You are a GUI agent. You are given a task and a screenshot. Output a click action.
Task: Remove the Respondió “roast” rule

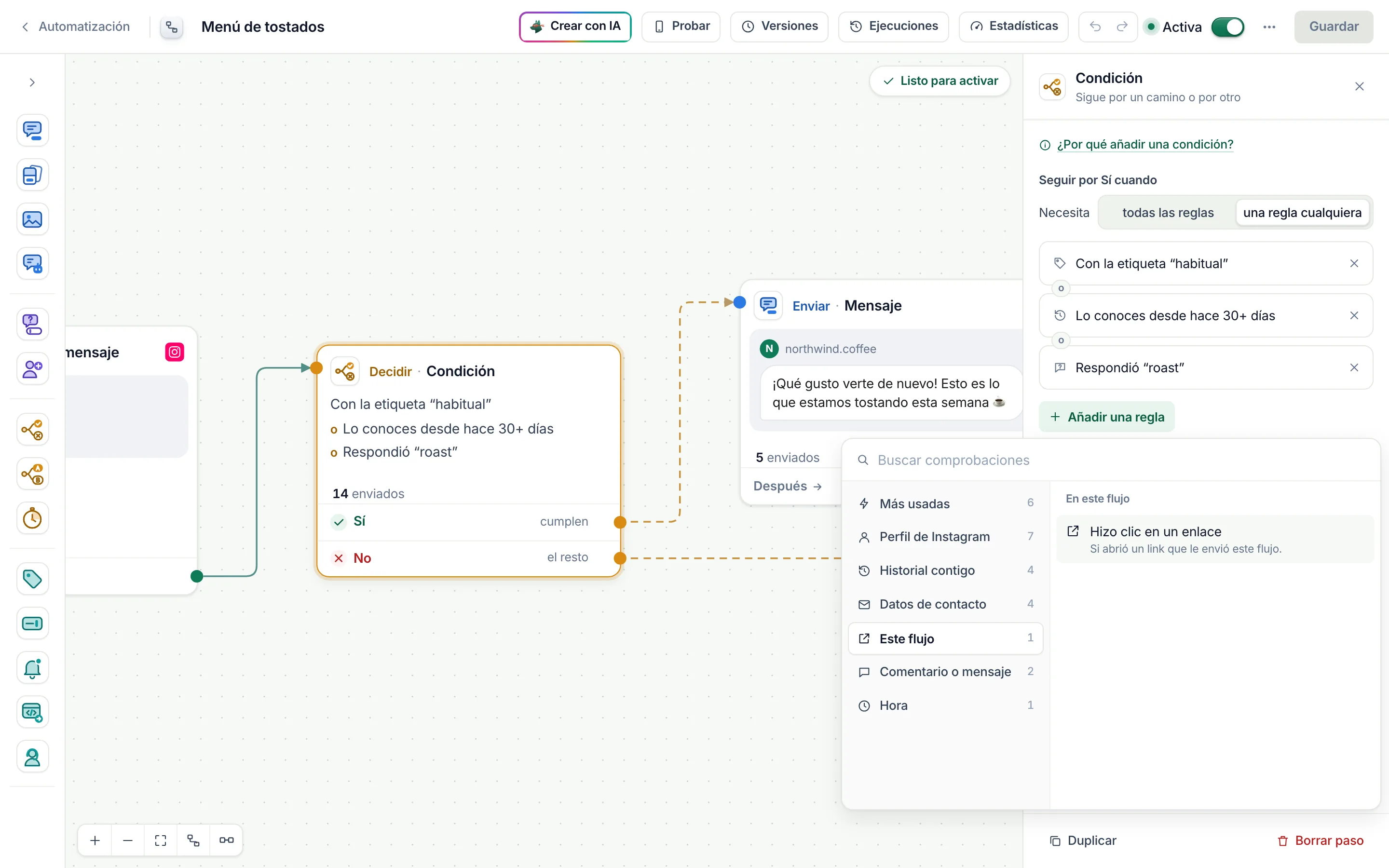(x=1354, y=367)
